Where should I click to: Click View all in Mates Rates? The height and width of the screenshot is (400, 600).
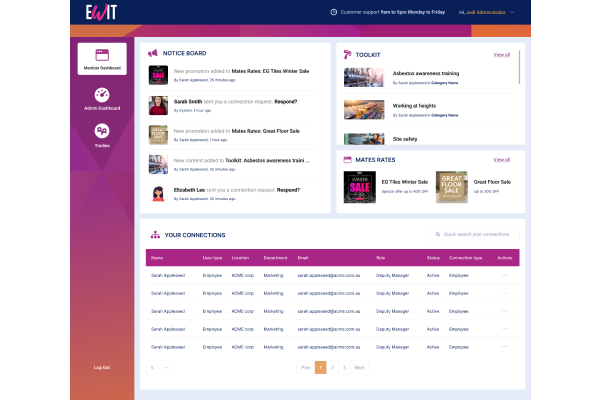coord(502,160)
